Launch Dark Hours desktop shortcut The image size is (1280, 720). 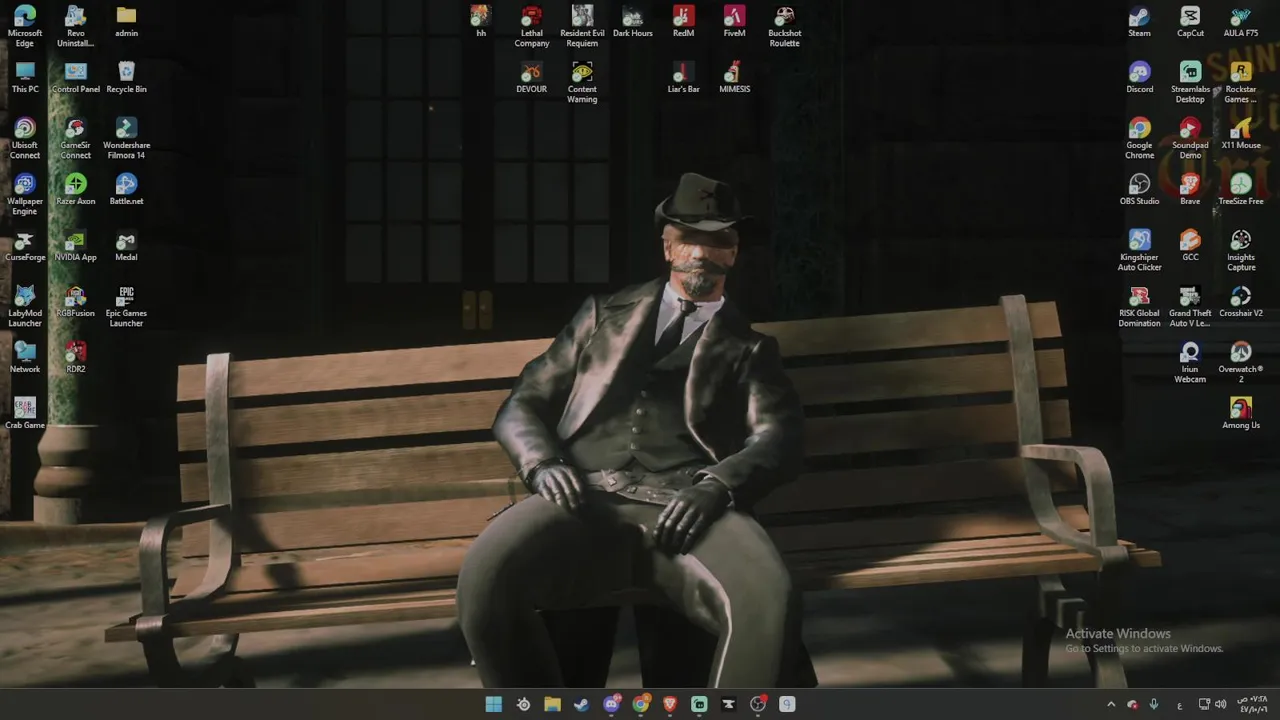tap(633, 21)
